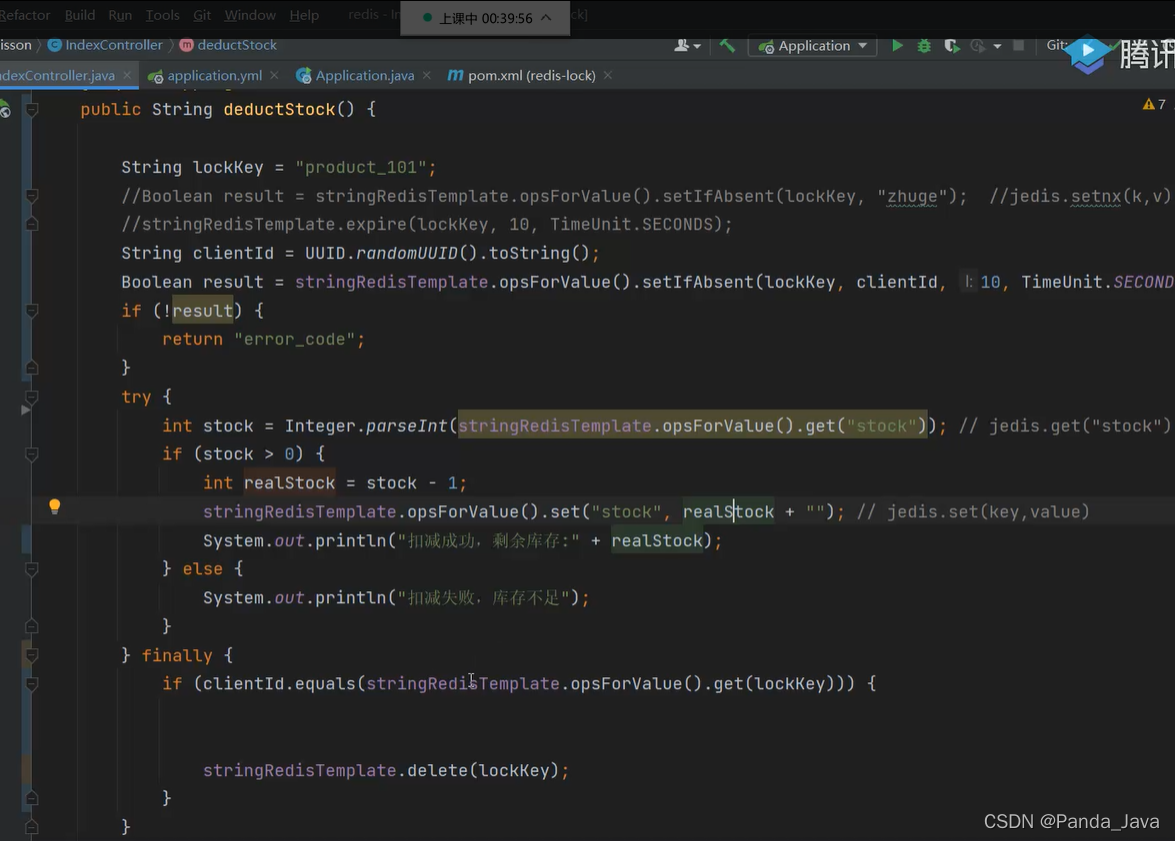The image size is (1175, 841).
Task: Click the setIfAbsent call in Boolean result line
Action: (698, 283)
